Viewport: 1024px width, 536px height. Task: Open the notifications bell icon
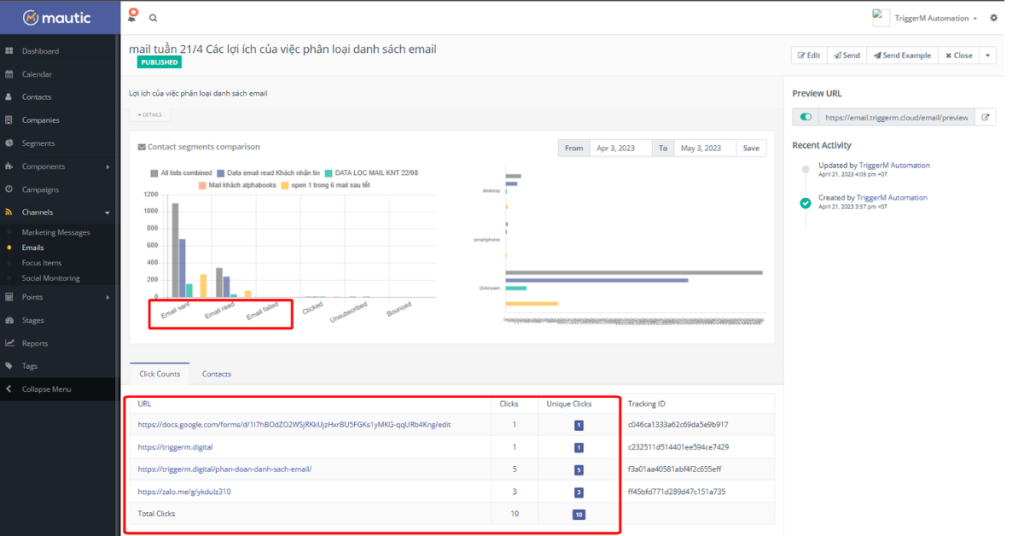(133, 17)
